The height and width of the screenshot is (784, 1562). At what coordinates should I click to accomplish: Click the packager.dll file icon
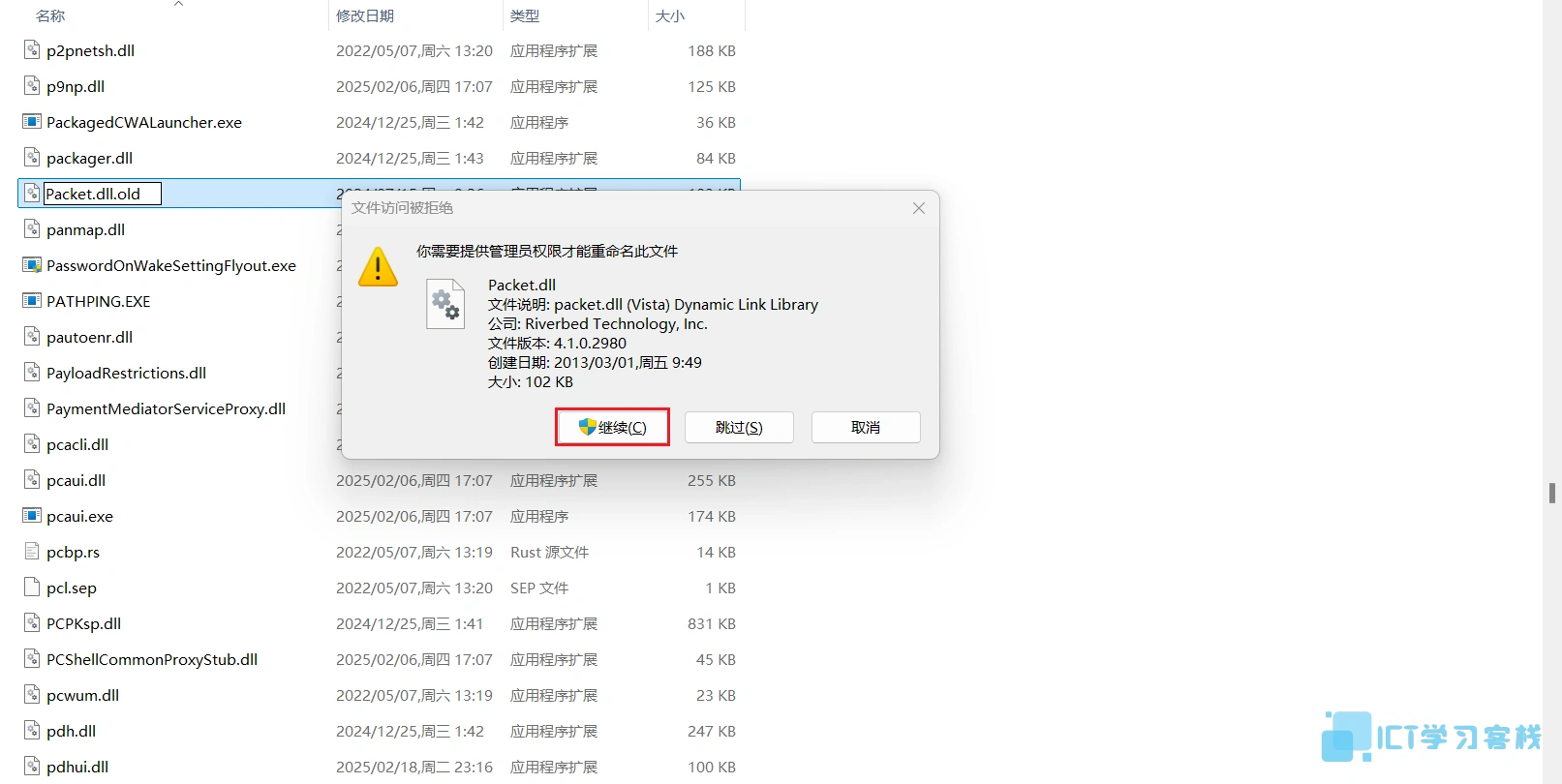pos(32,158)
